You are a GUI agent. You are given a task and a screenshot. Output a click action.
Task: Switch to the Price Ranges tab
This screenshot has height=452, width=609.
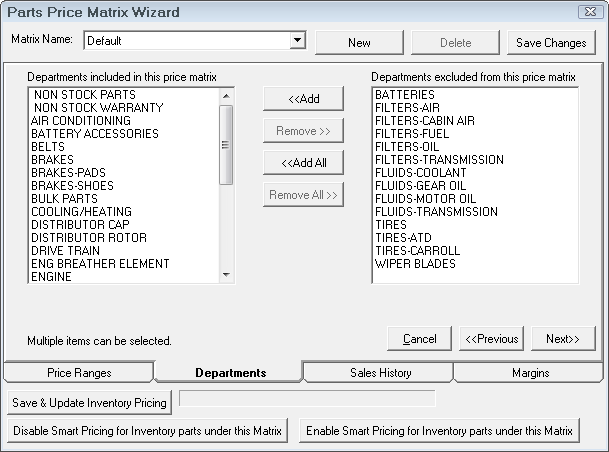[79, 373]
